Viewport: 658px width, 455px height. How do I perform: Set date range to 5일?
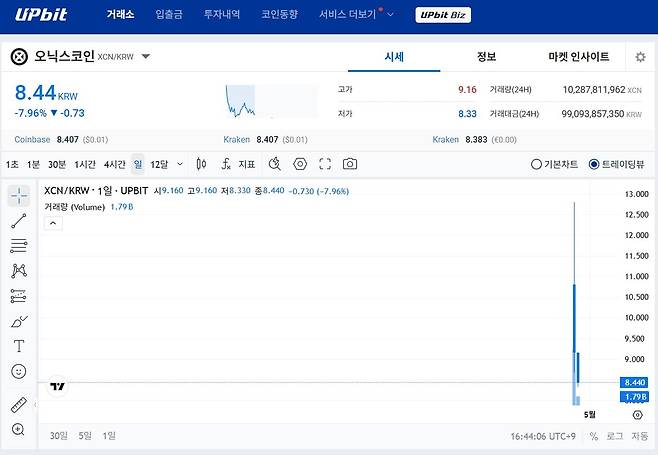pos(85,436)
